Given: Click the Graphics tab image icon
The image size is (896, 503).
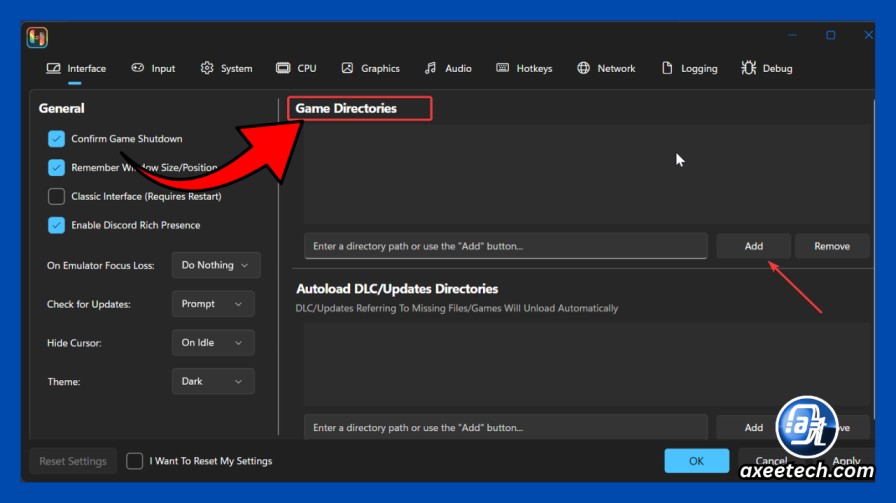Looking at the screenshot, I should coord(347,68).
